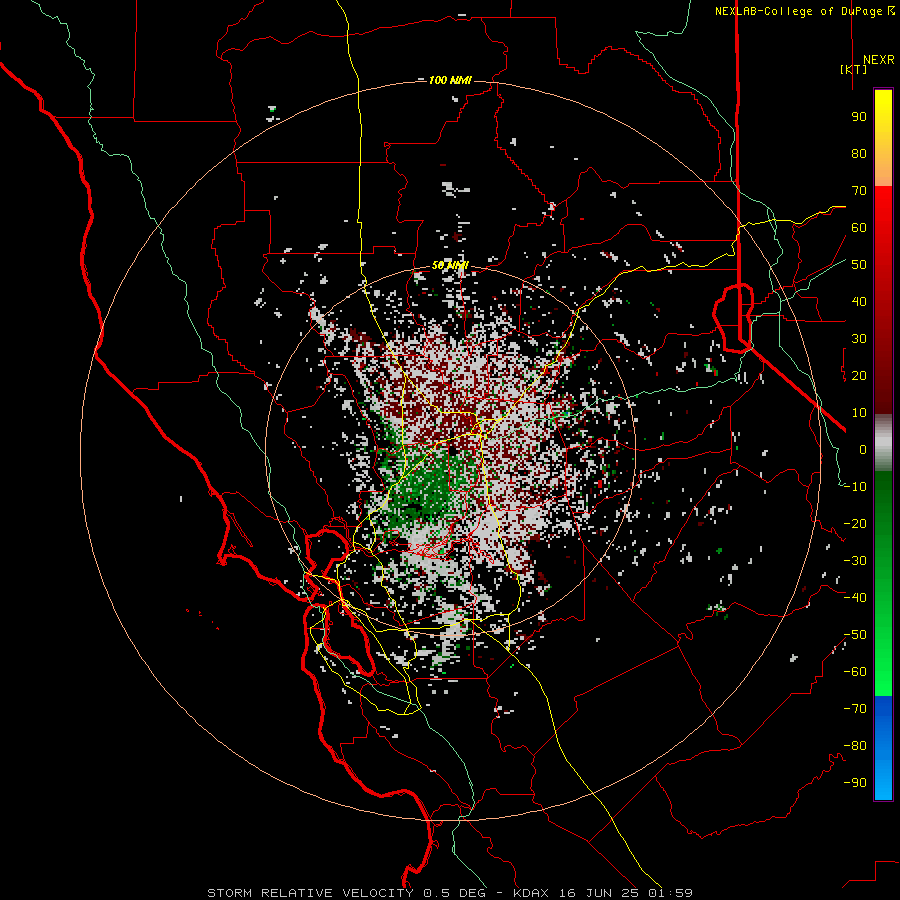Click the gray zero band of color bar

point(883,443)
